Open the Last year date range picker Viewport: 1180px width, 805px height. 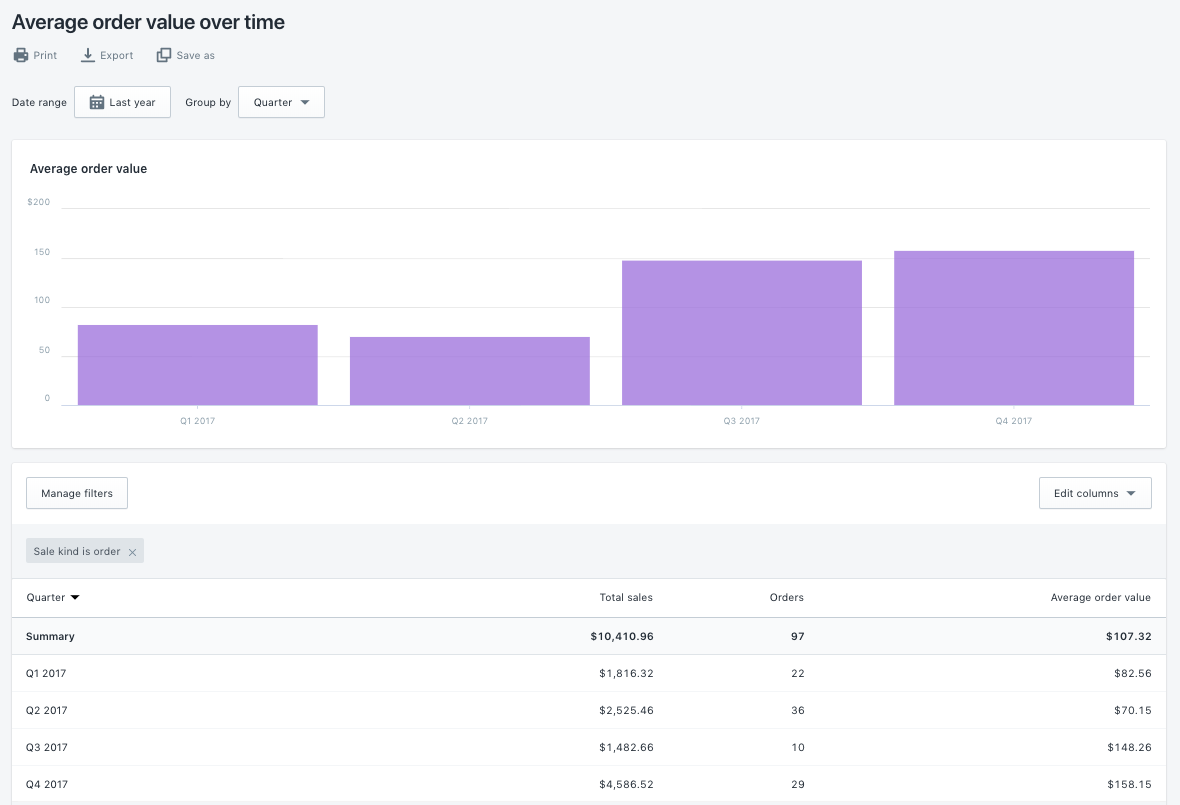coord(123,102)
